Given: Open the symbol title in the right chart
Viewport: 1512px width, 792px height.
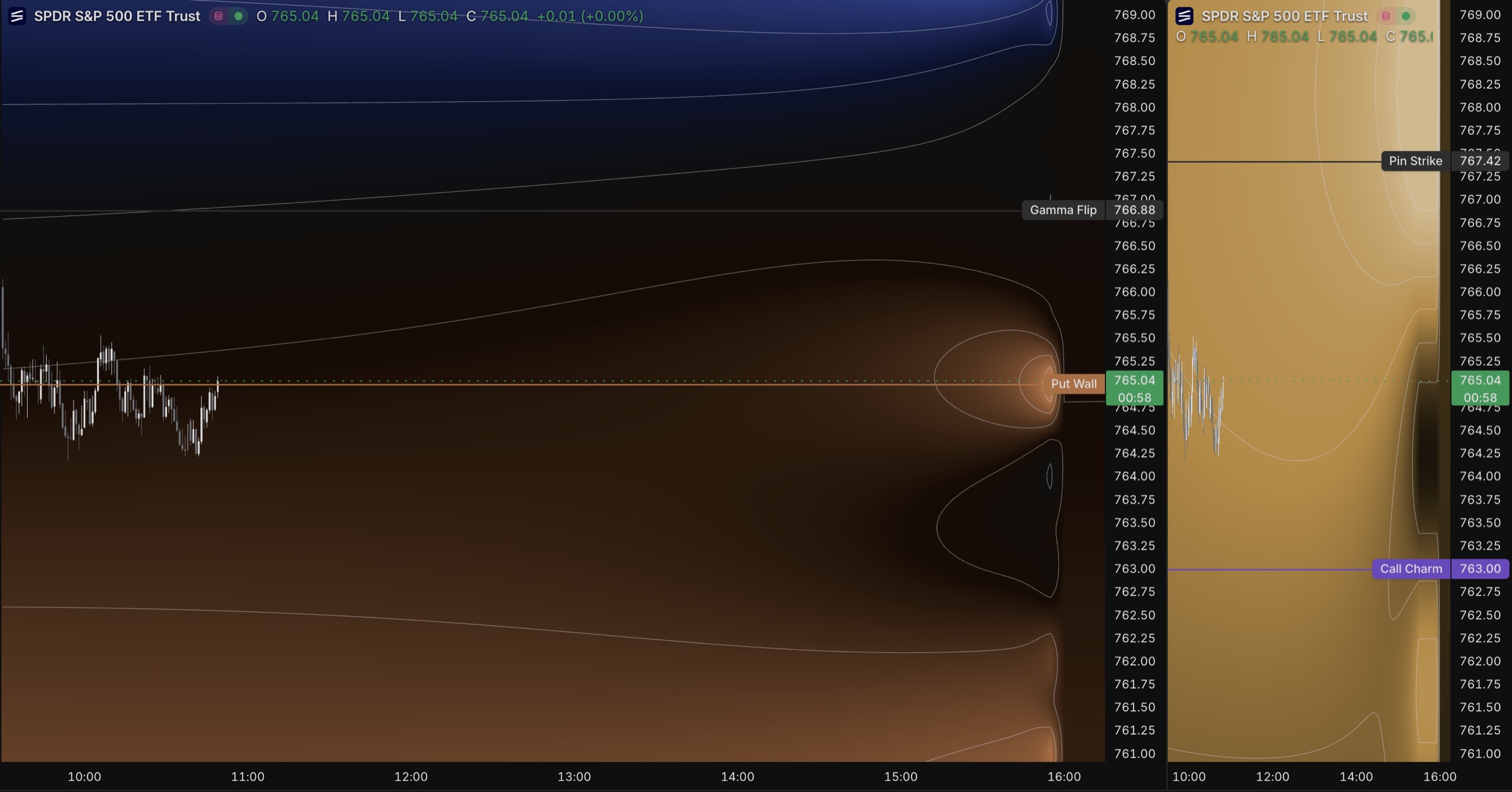Looking at the screenshot, I should coord(1285,16).
